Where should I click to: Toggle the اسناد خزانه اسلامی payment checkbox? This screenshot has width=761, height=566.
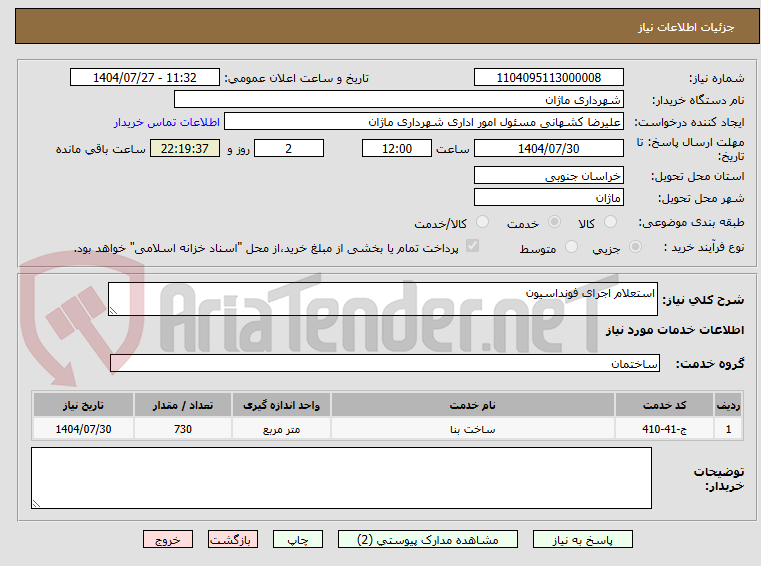(x=472, y=246)
